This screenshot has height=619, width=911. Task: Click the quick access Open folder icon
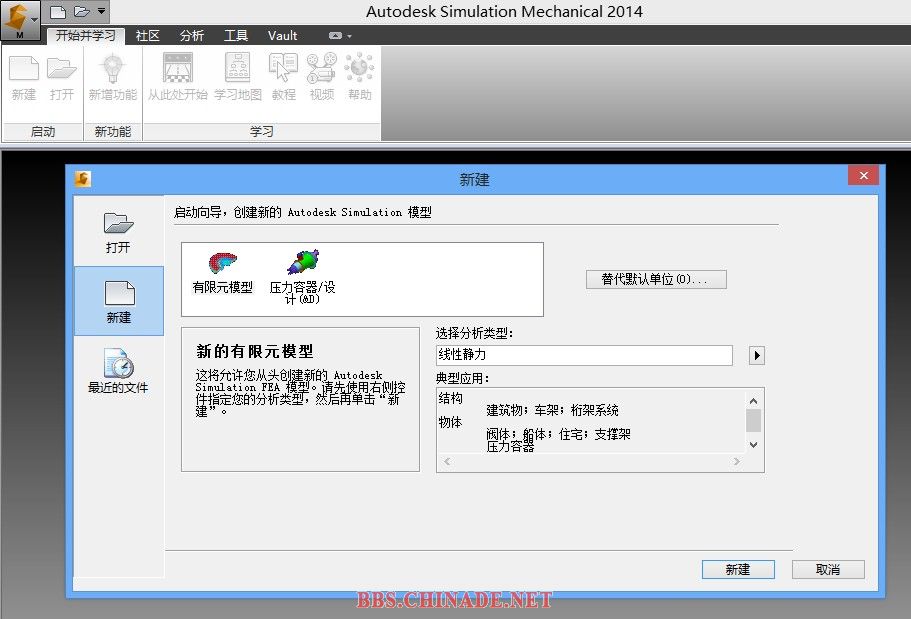[82, 12]
